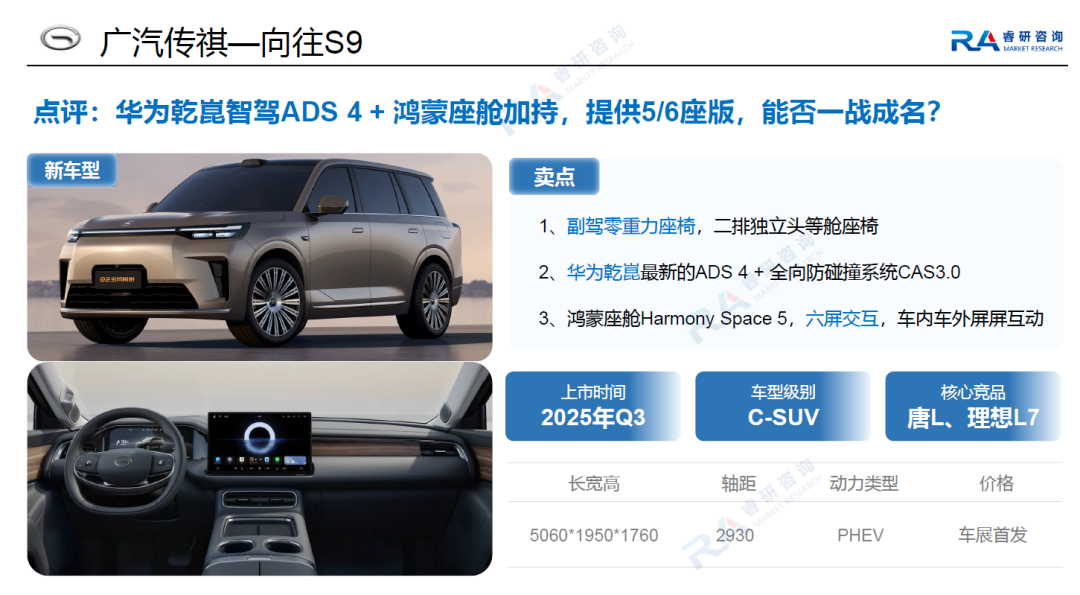Click the 副驾零重力座椅 blue link text
The width and height of the screenshot is (1080, 595).
(631, 226)
